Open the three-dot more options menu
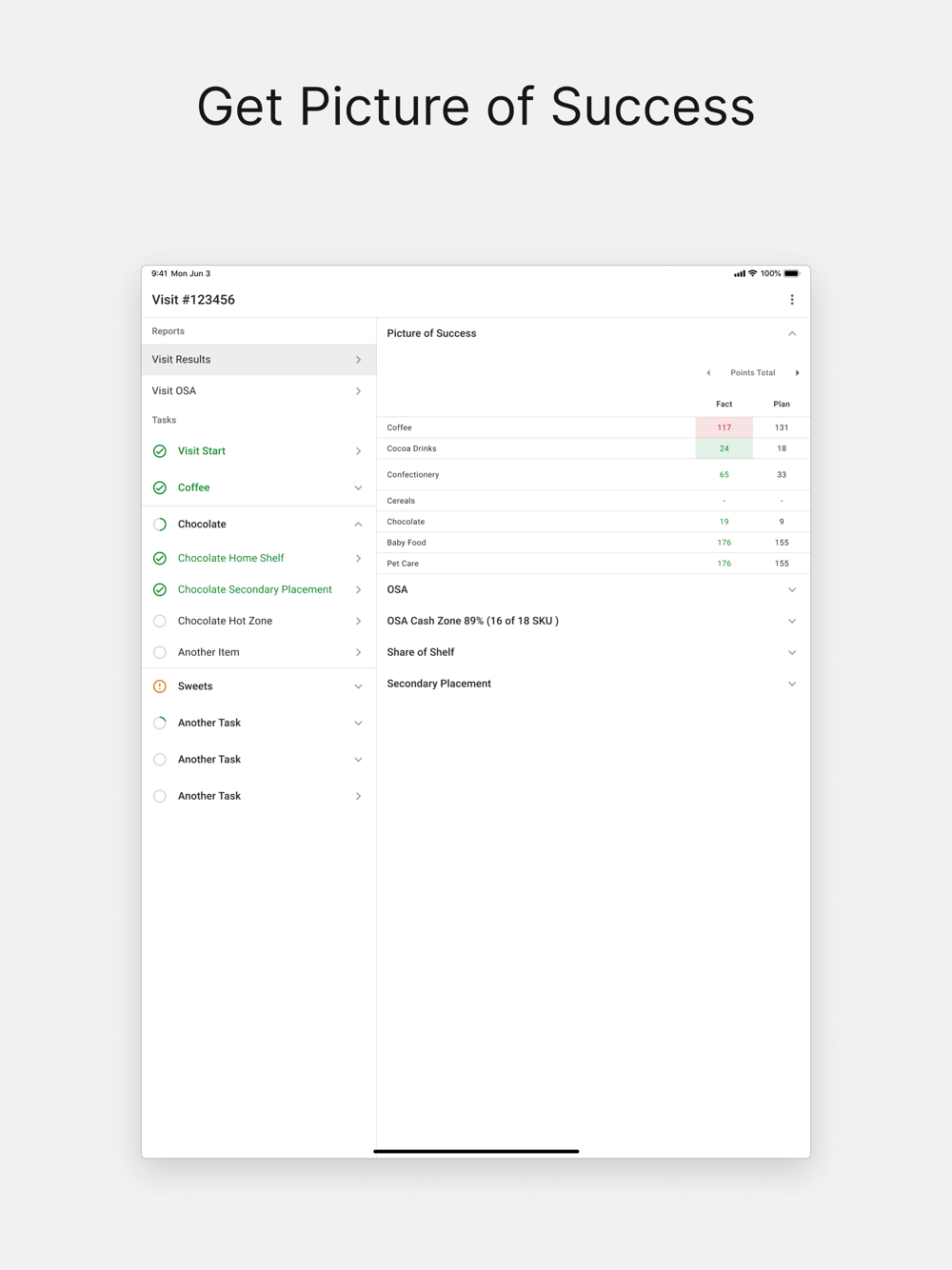 click(x=792, y=300)
